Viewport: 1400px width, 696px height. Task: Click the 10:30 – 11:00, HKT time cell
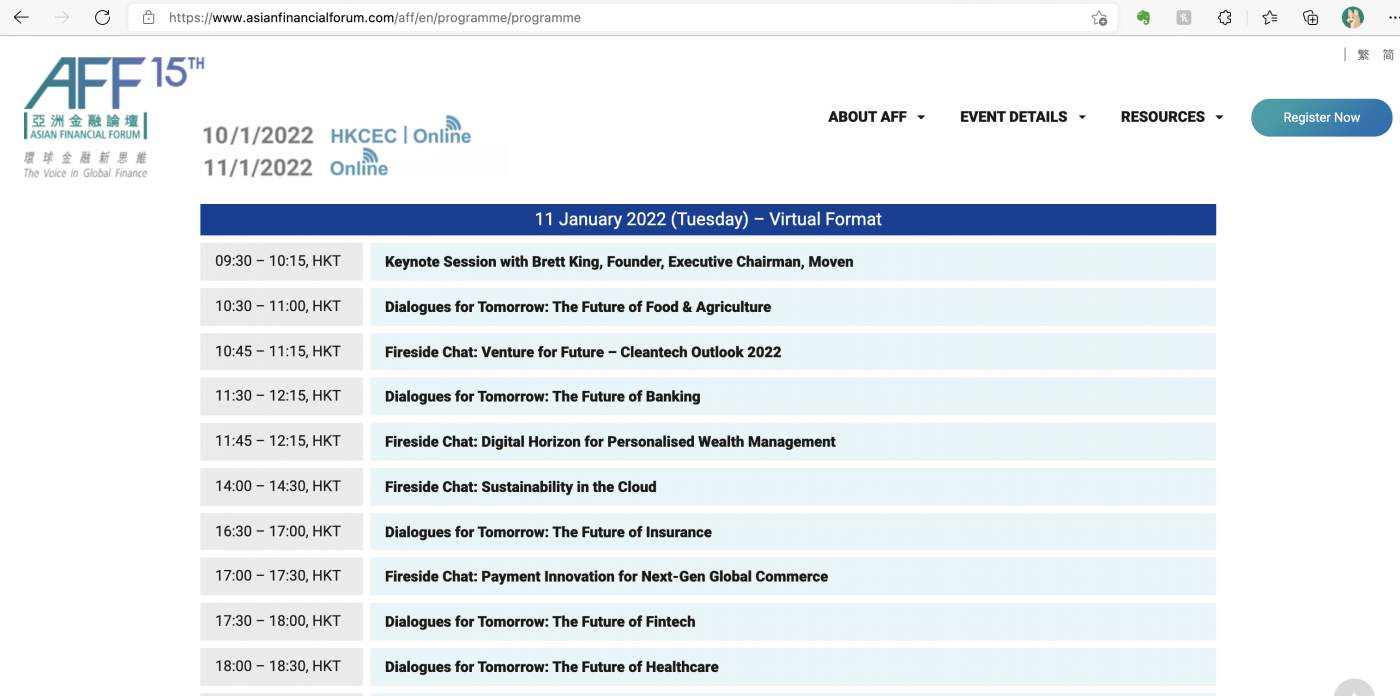281,307
